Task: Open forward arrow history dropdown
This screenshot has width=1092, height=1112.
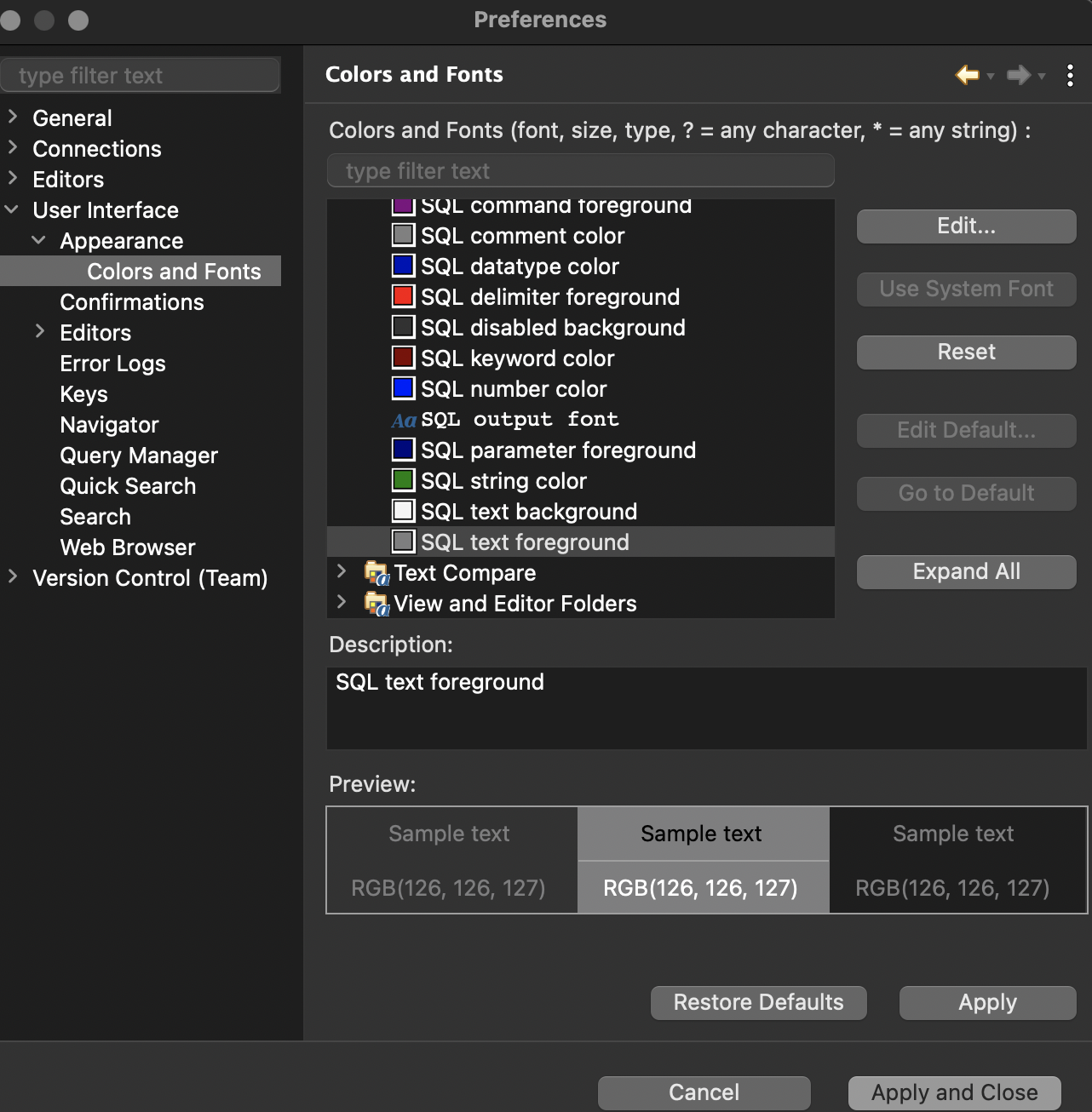Action: [x=1041, y=77]
